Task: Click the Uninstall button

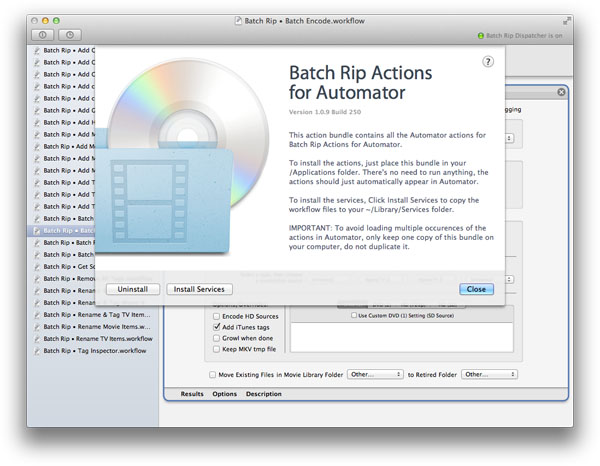Action: (x=133, y=289)
